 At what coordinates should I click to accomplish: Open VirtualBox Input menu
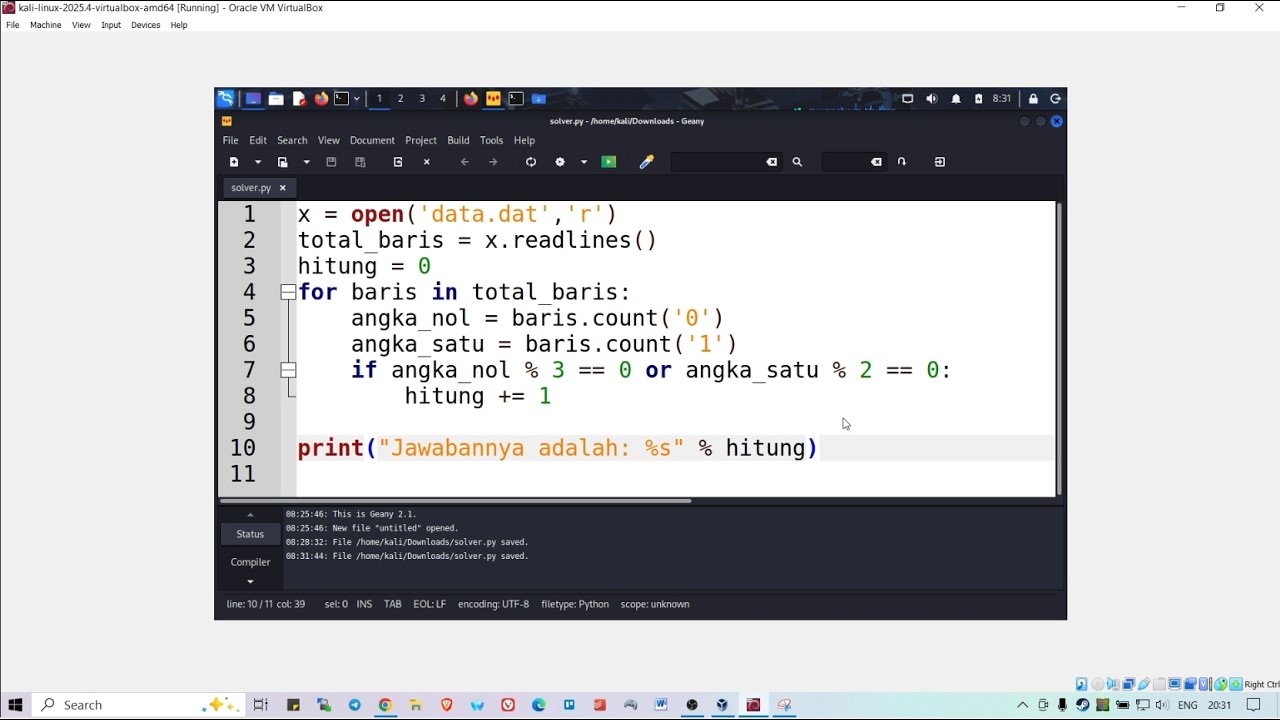[111, 25]
